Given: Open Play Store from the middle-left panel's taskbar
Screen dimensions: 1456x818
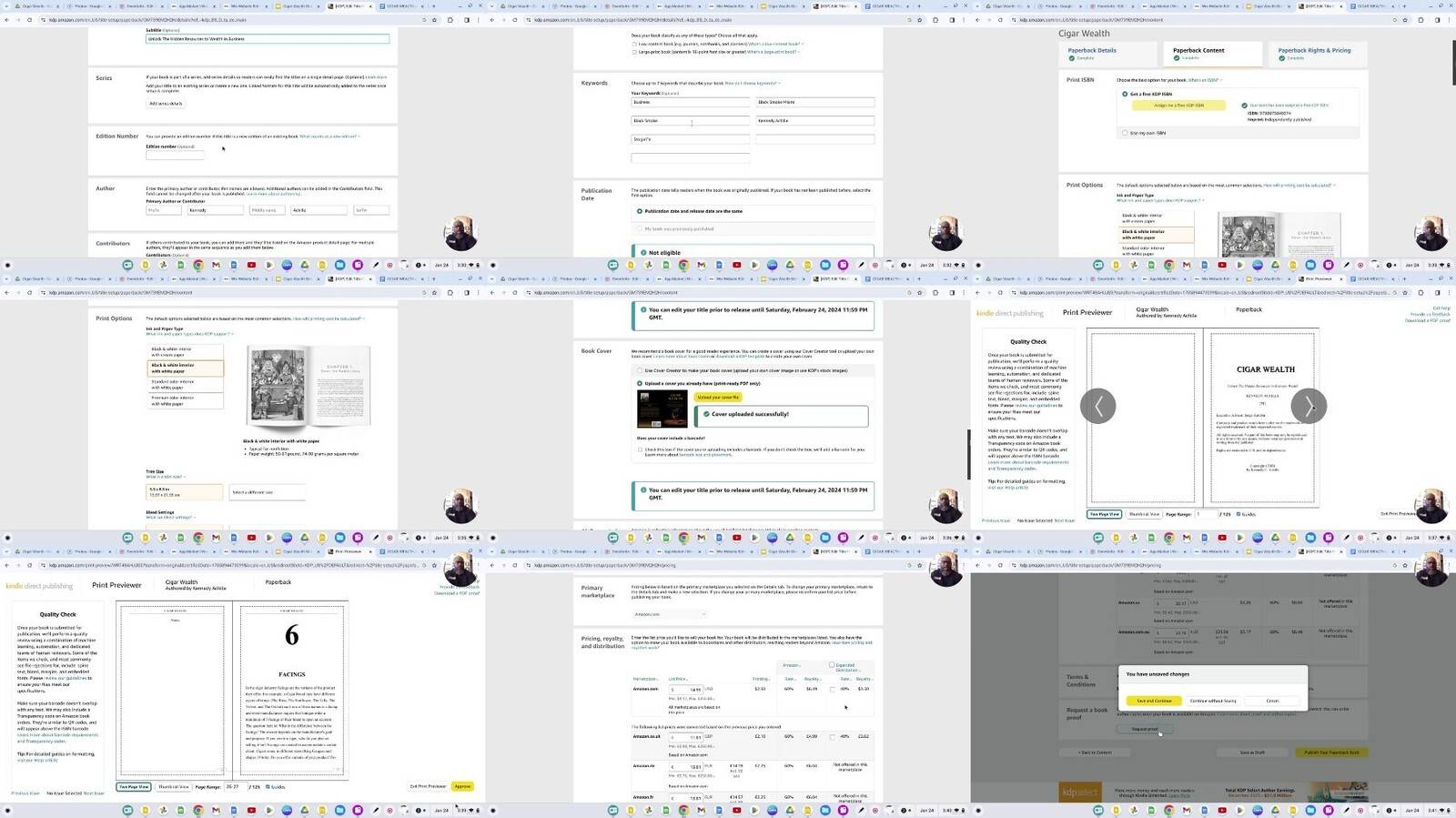Looking at the screenshot, I should (x=269, y=538).
